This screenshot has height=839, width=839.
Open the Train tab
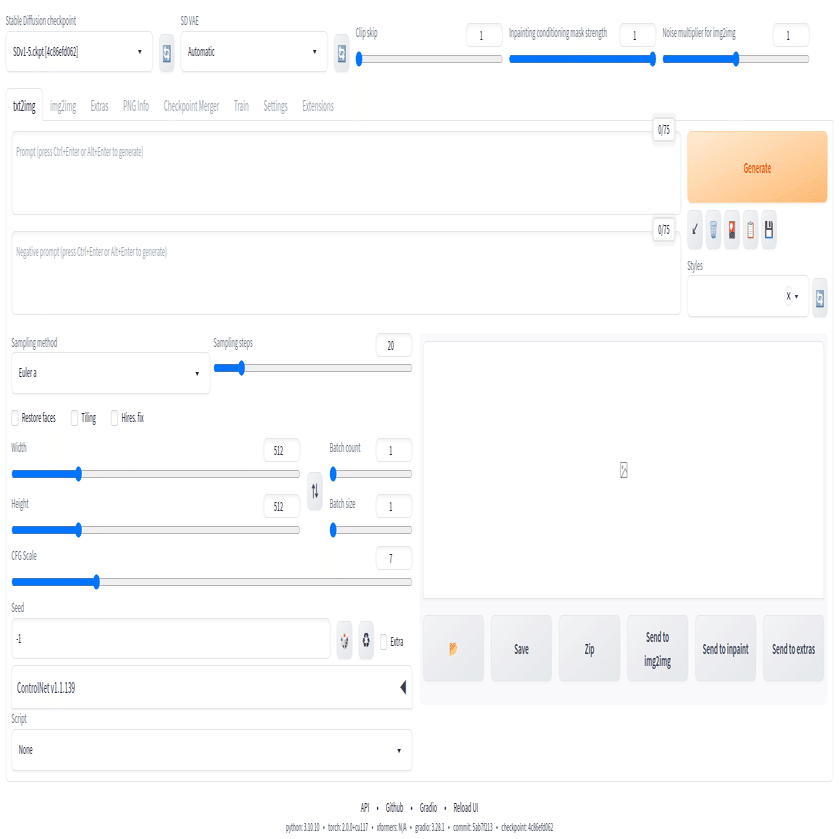241,106
